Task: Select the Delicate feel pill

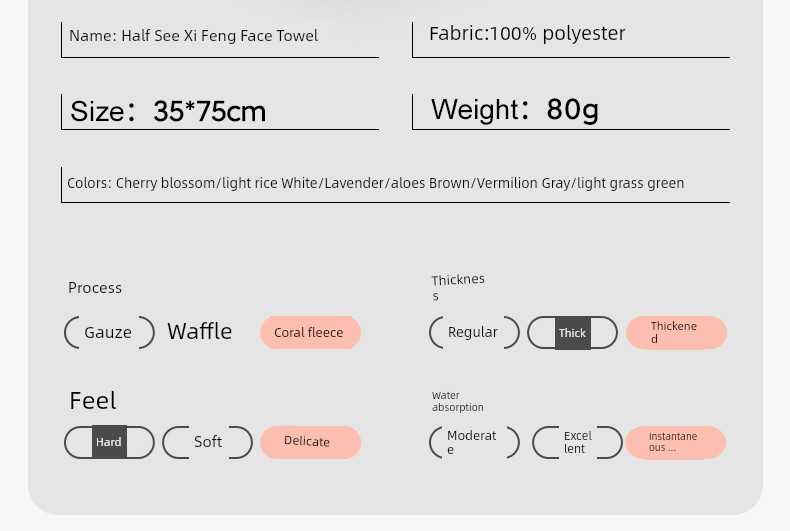Action: point(310,442)
